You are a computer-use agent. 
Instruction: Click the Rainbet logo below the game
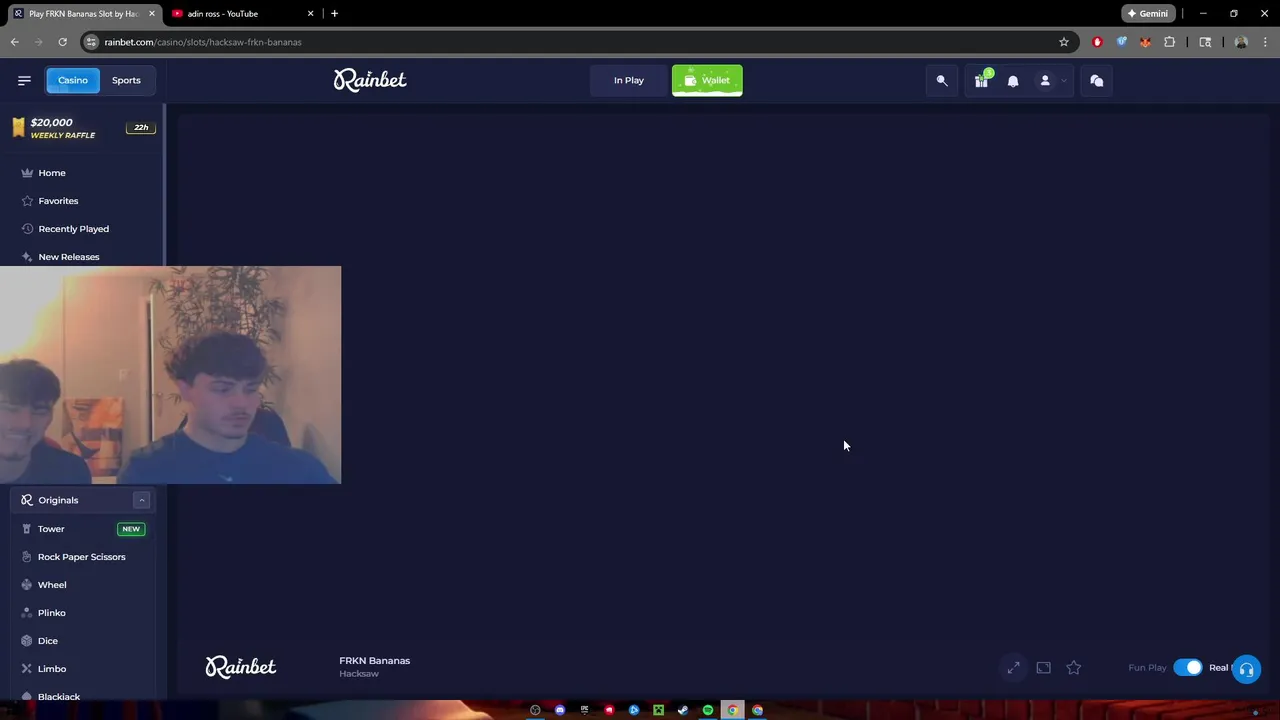click(241, 667)
